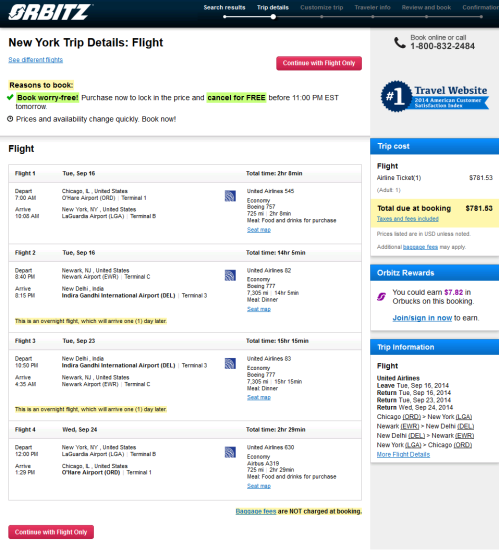Click the Orbucks rewards icon
Viewport: 499px width, 550px height.
click(382, 297)
